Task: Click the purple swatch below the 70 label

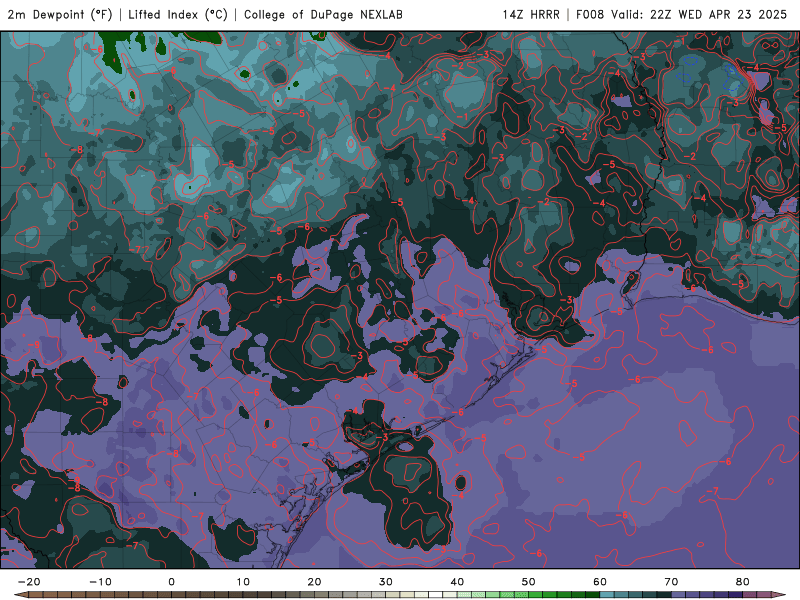Action: point(679,595)
